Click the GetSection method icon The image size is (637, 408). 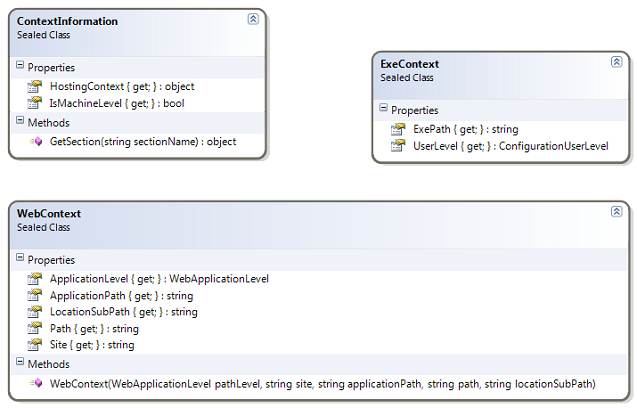click(x=36, y=141)
